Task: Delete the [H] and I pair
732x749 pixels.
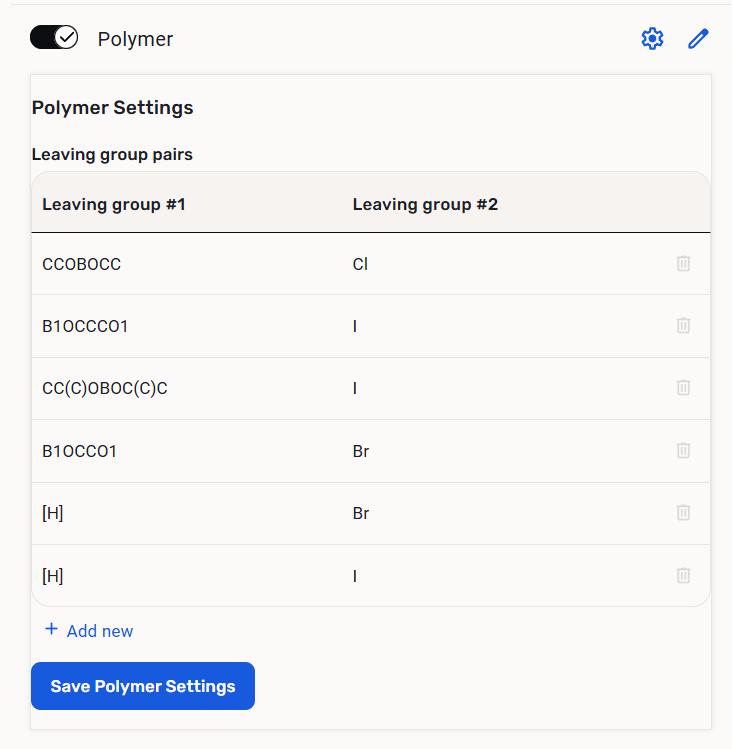Action: pos(683,575)
